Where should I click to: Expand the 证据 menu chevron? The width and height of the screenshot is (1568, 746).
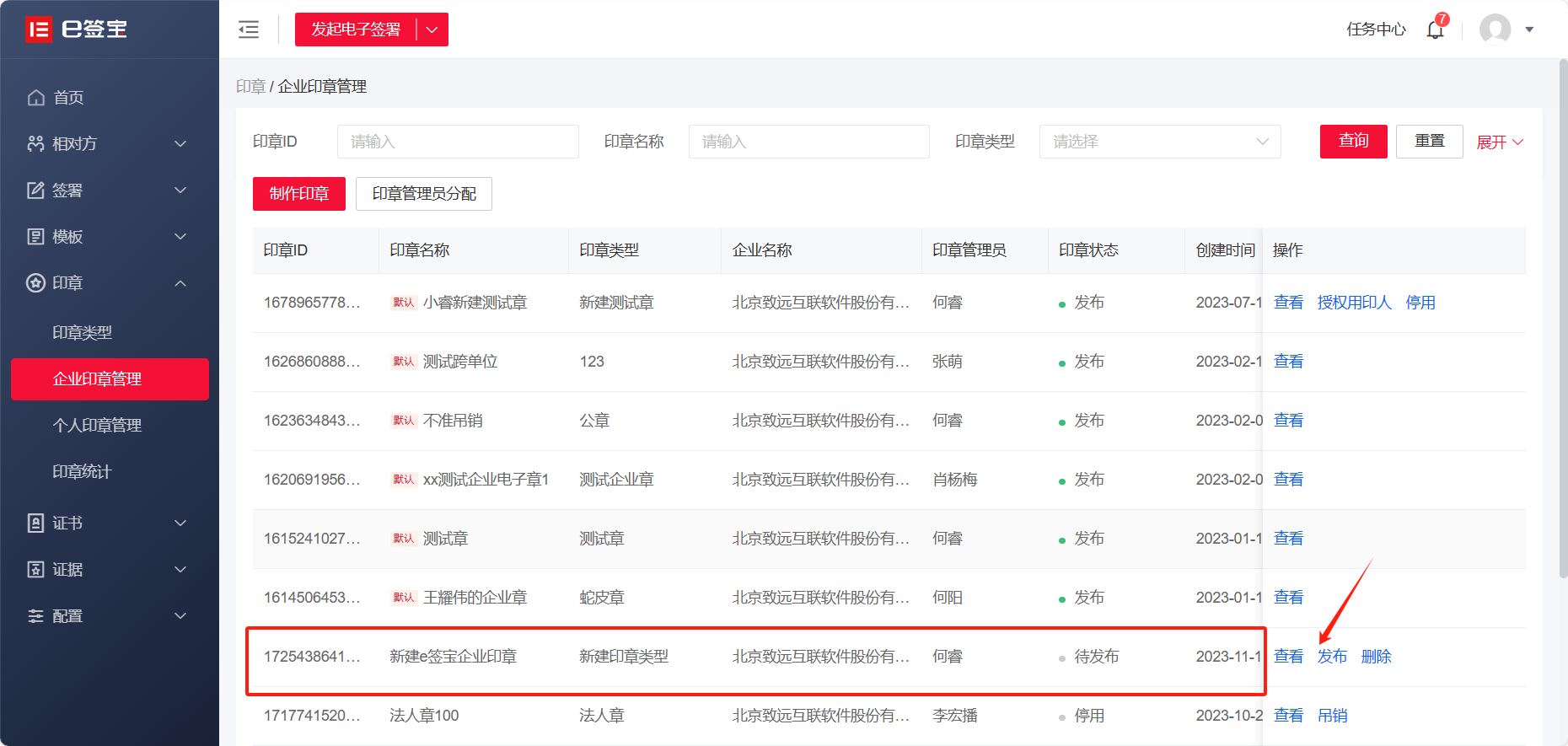180,570
